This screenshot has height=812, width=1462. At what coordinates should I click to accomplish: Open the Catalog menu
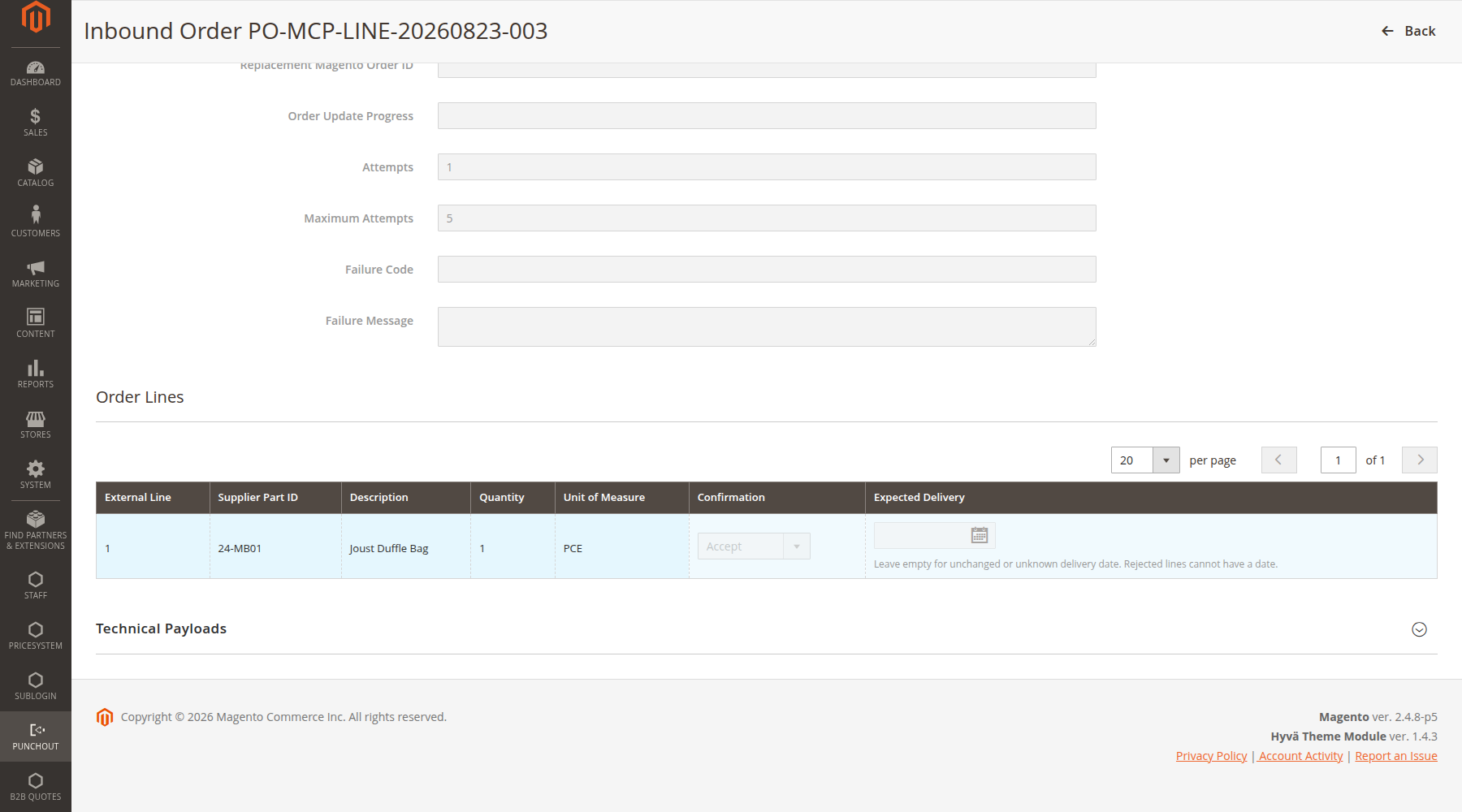36,174
